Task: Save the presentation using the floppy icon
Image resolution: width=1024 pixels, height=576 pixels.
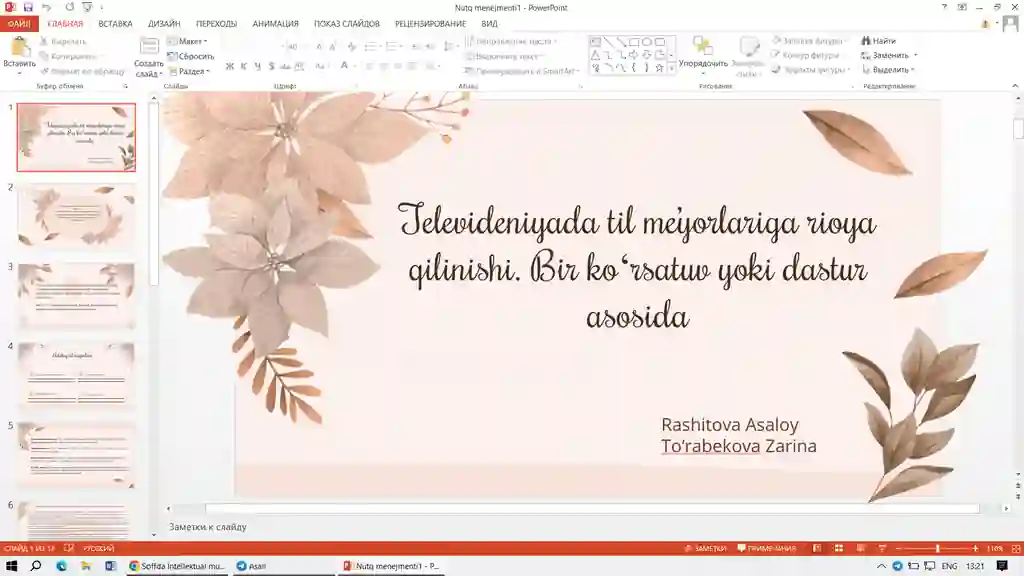Action: click(x=28, y=7)
